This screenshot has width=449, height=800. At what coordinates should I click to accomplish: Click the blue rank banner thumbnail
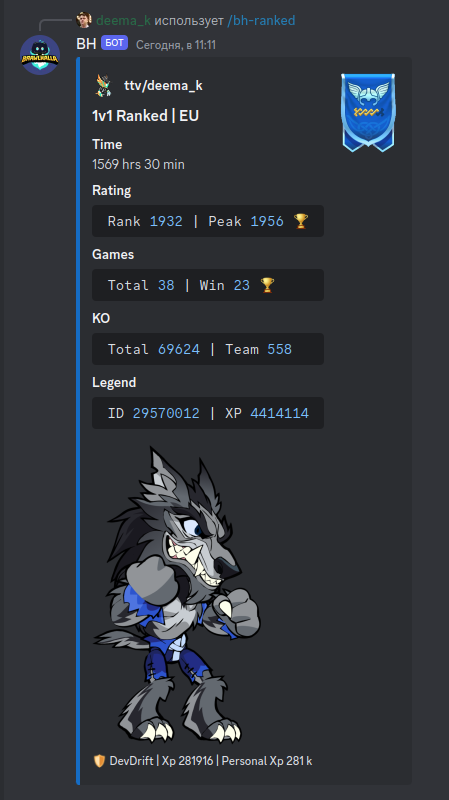pos(367,112)
